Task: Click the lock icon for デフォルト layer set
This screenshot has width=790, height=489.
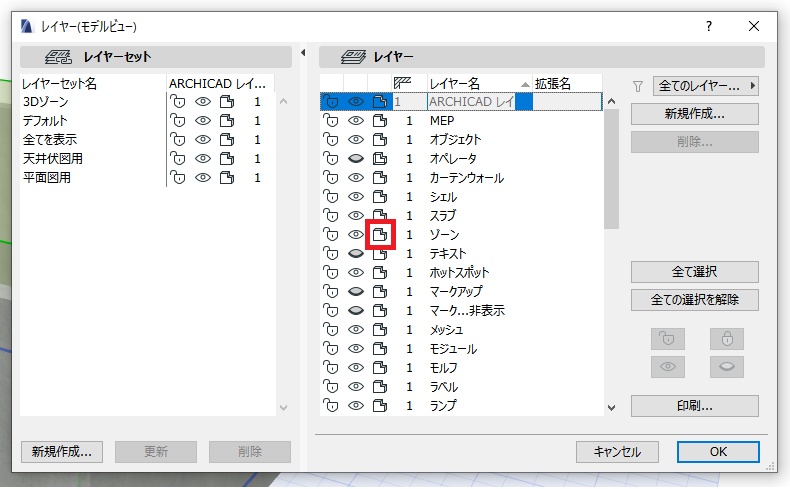Action: tap(177, 120)
